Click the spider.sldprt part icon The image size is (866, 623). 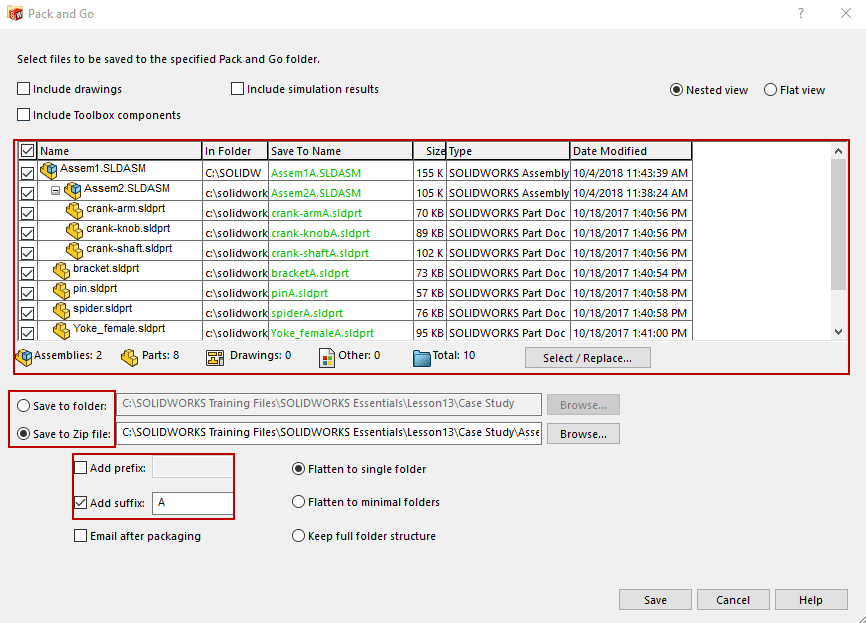(62, 310)
